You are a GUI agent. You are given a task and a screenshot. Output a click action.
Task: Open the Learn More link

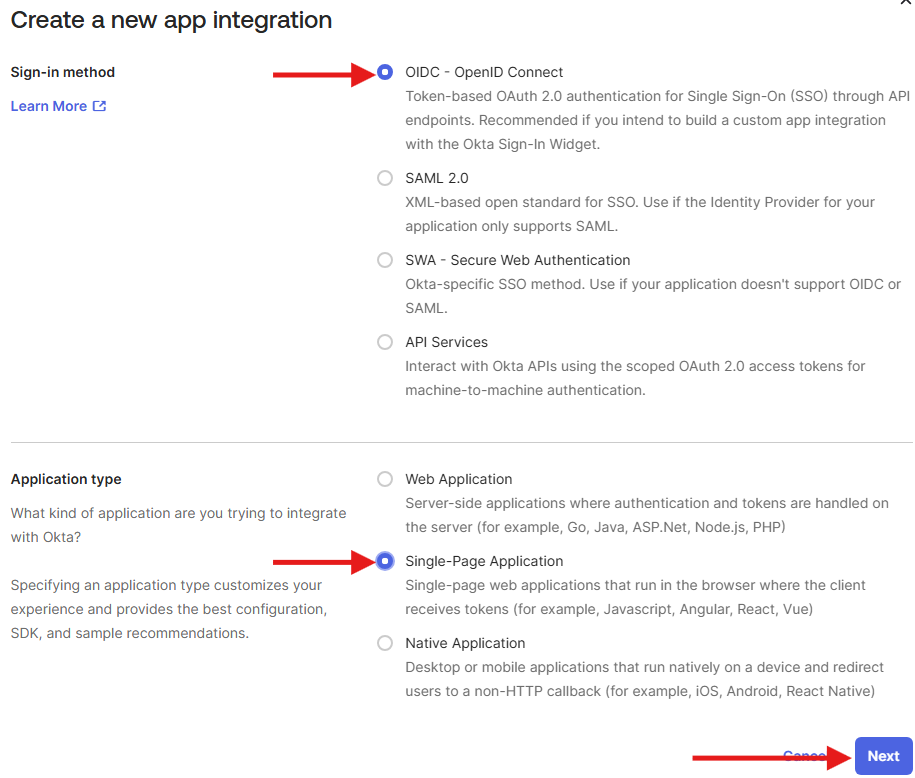tap(48, 105)
